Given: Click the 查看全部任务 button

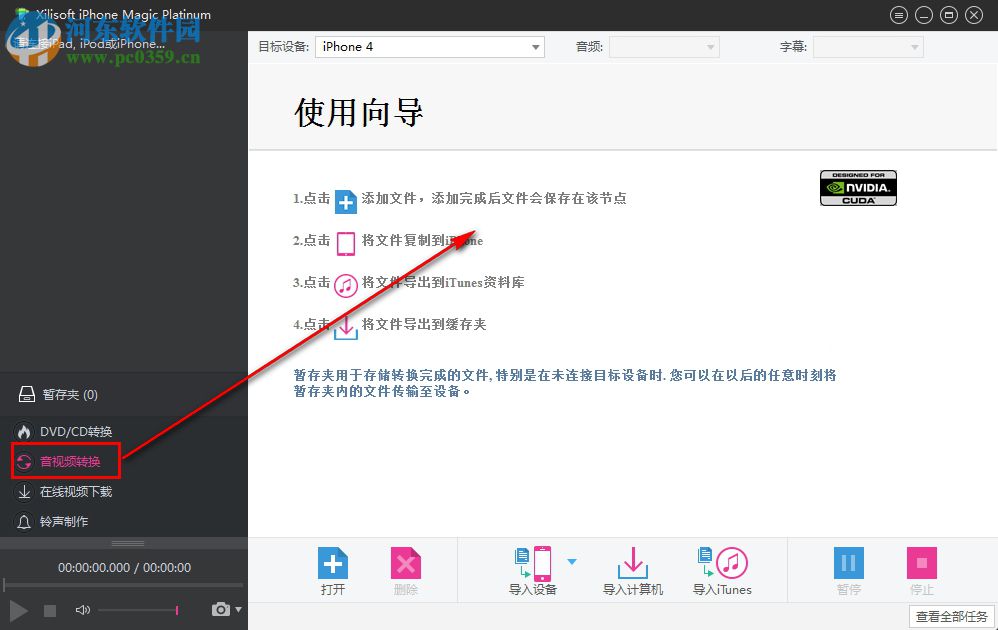Looking at the screenshot, I should [x=950, y=616].
